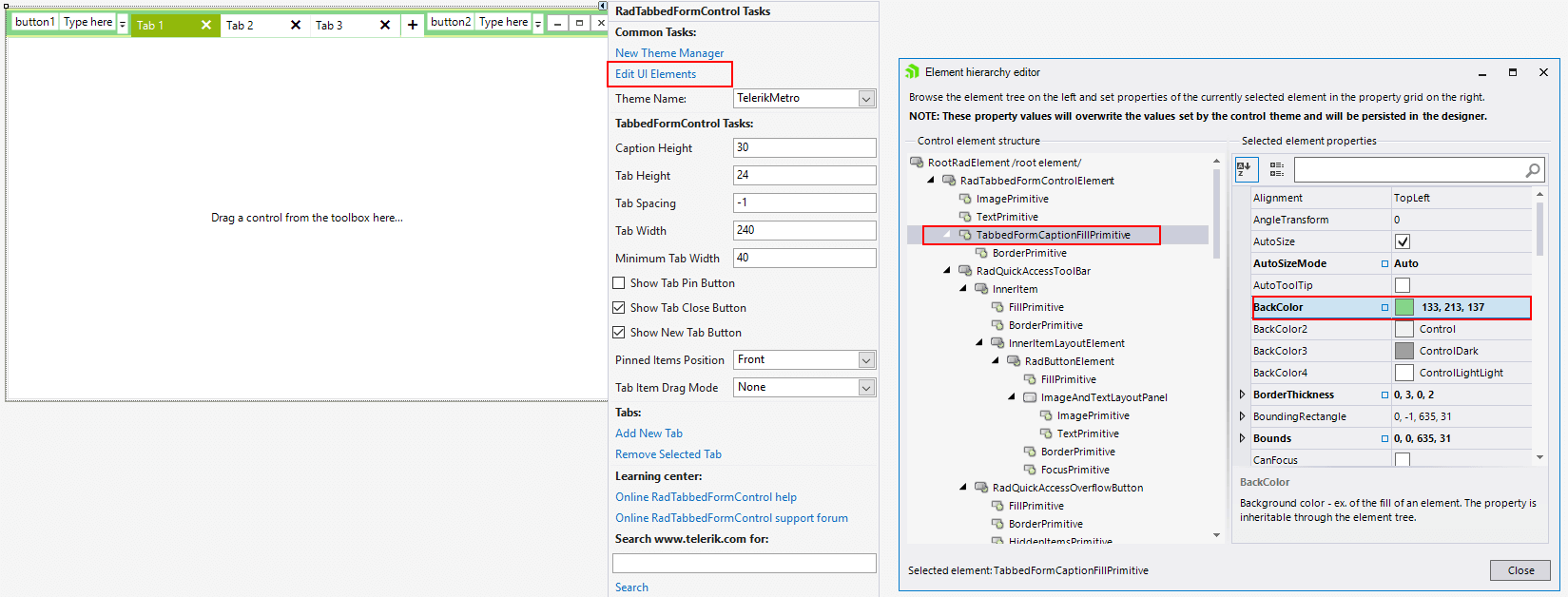The width and height of the screenshot is (1568, 597).
Task: Collapse the smart tag arrow on the designer form
Action: pos(602,6)
